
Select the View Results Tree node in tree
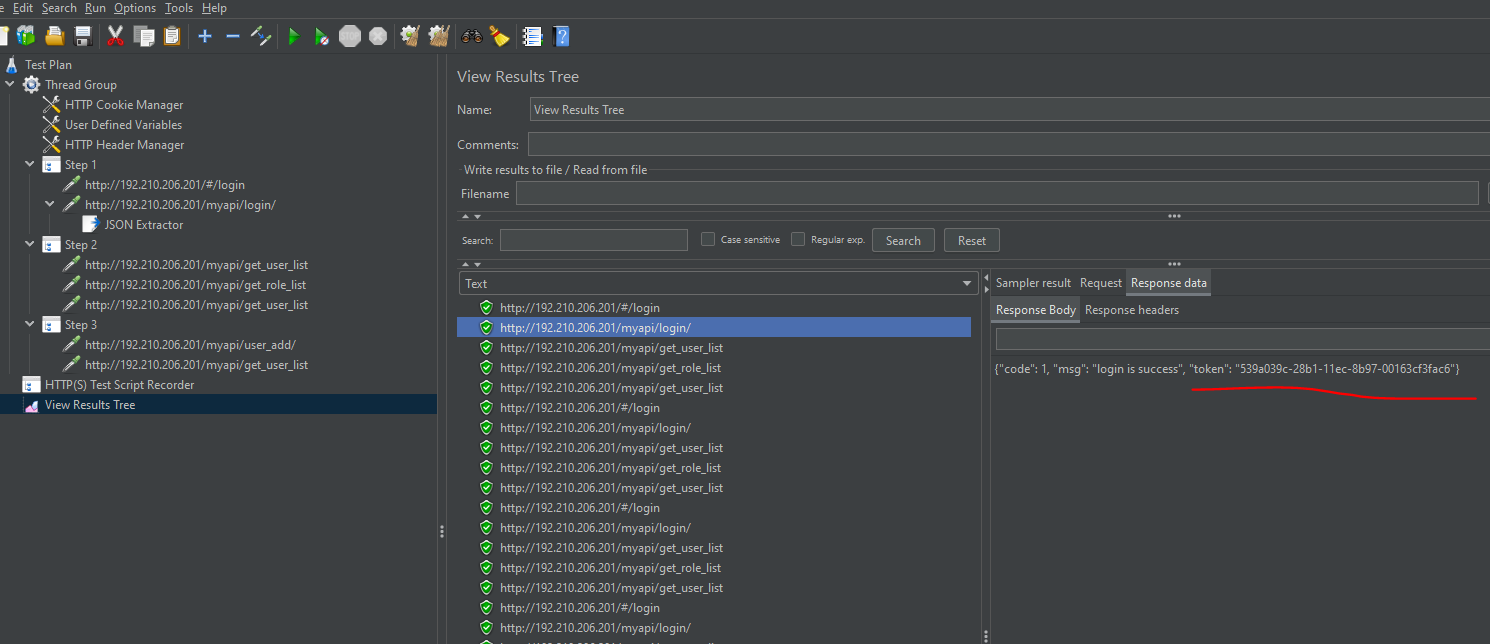point(90,405)
